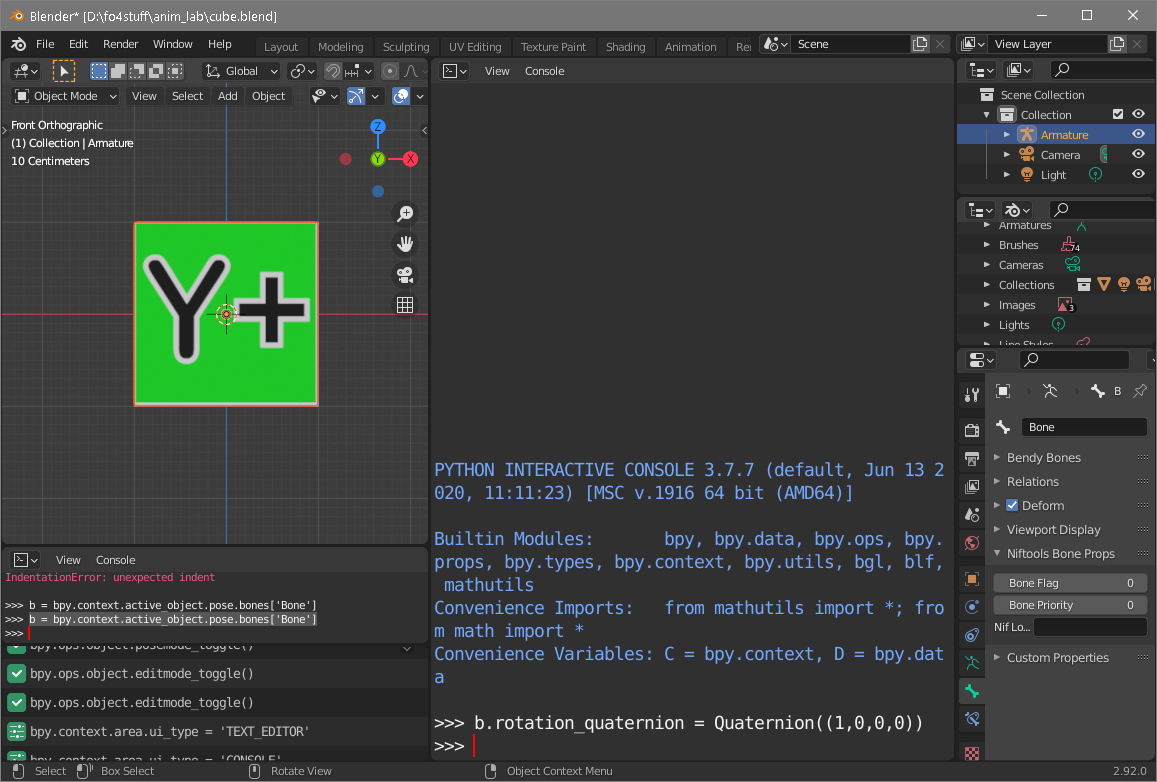Open the Object Mode dropdown
The width and height of the screenshot is (1157, 782).
pos(66,96)
